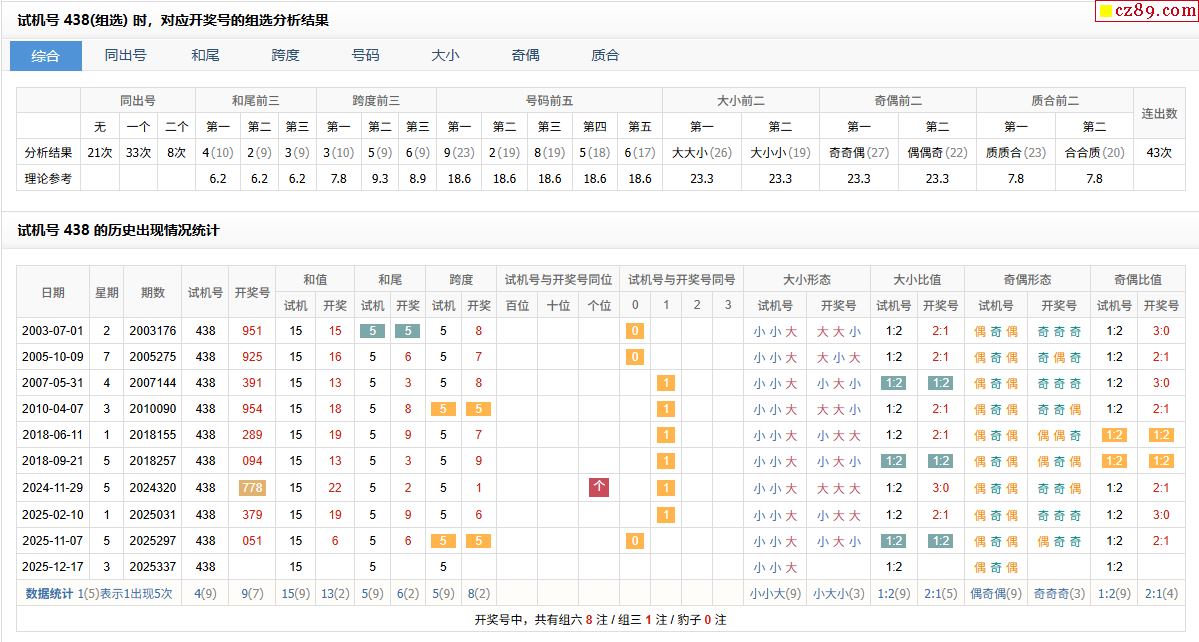Image resolution: width=1199 pixels, height=642 pixels.
Task: Click the red up-arrow icon in 个位 column
Action: (x=599, y=487)
